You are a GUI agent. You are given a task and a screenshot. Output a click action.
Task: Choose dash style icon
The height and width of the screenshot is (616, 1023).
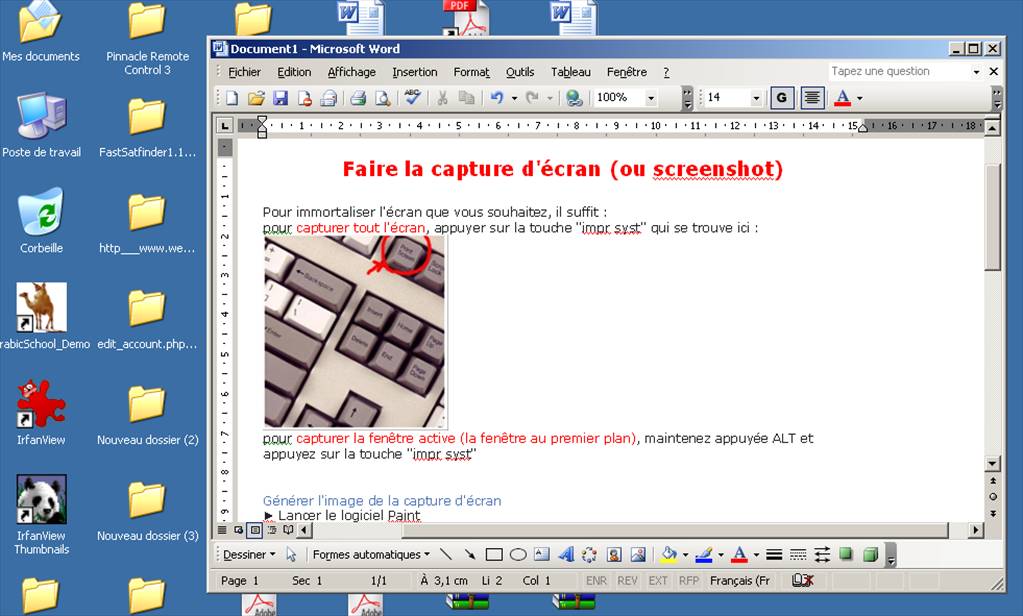(x=798, y=555)
